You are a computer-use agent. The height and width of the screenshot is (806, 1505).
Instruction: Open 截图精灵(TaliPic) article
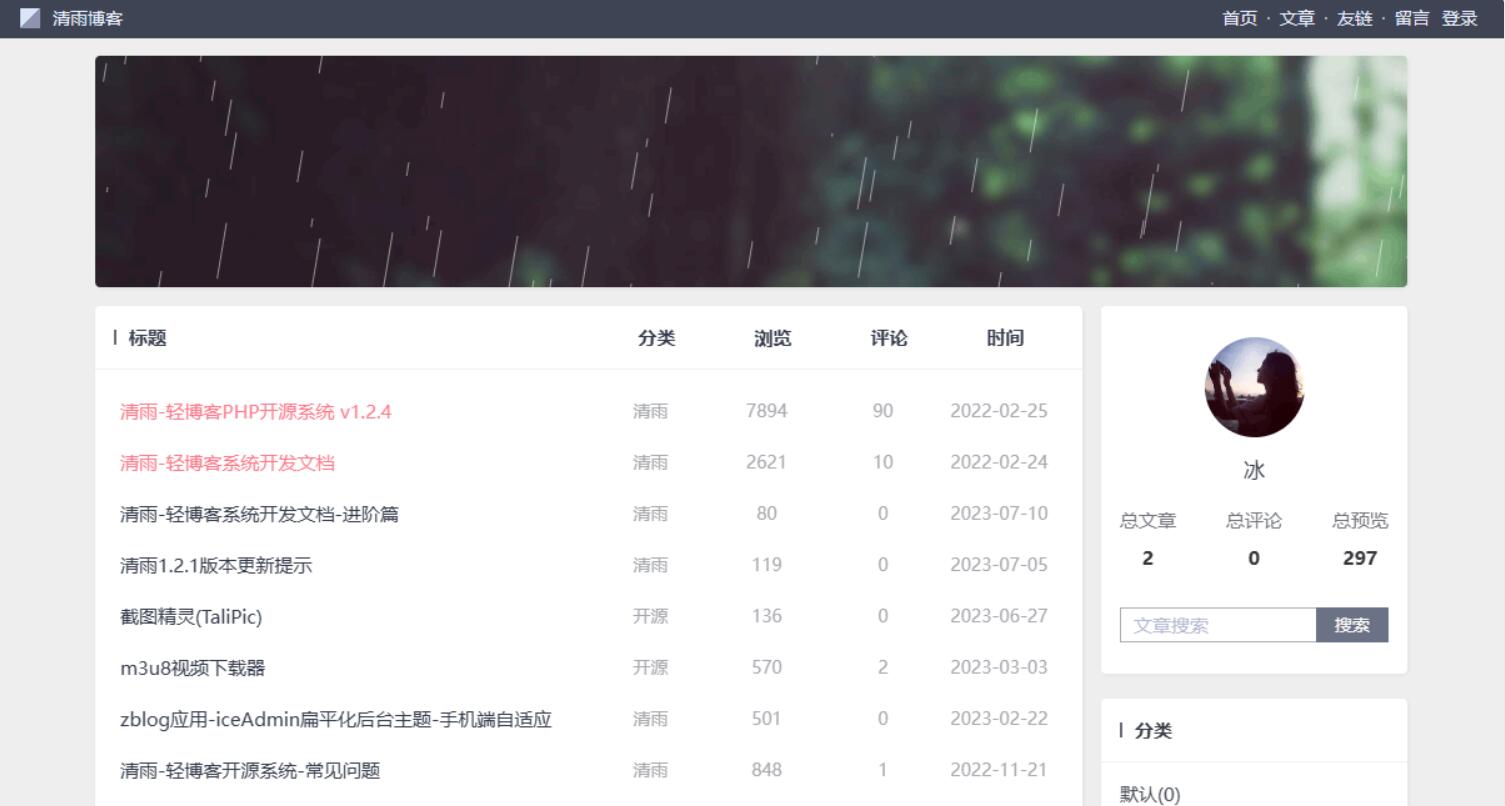click(190, 616)
